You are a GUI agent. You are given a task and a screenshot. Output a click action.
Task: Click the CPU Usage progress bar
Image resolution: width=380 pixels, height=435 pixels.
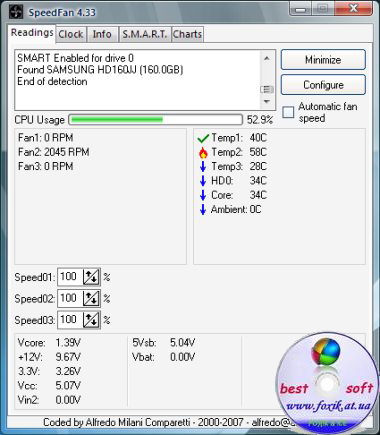[x=155, y=120]
